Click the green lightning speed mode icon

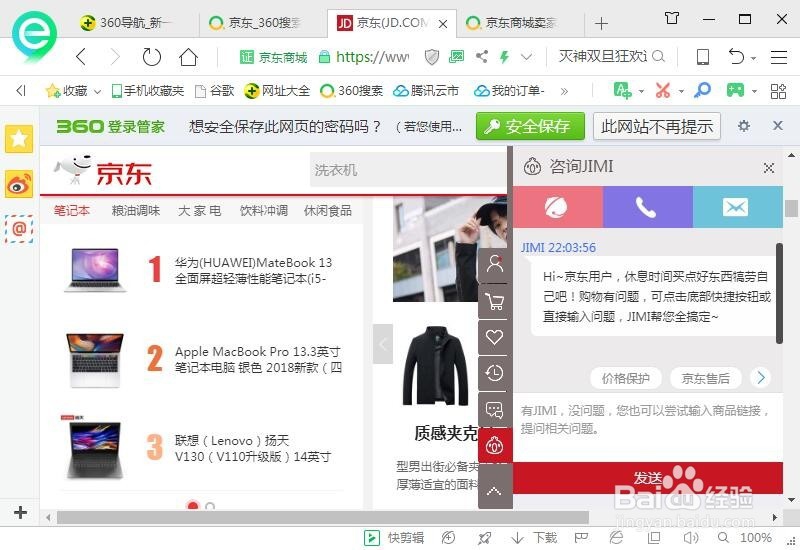[x=504, y=57]
